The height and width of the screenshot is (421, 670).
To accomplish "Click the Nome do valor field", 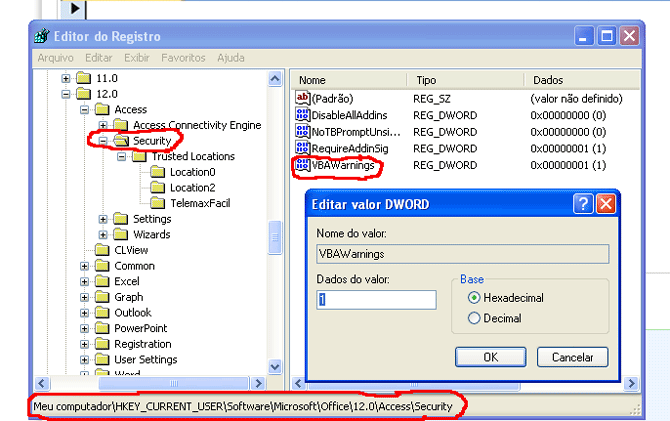I will click(463, 254).
